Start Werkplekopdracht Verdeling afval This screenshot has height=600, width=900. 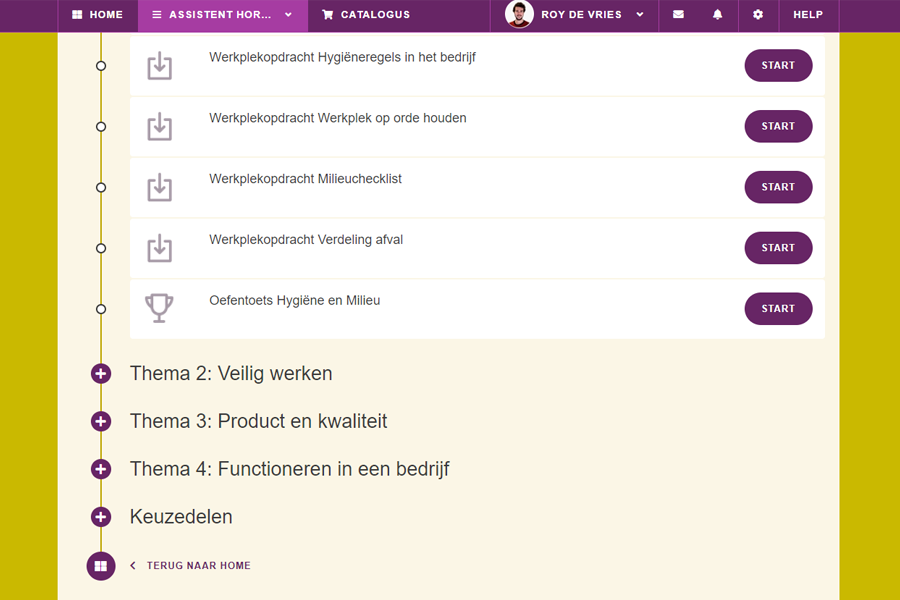tap(778, 248)
